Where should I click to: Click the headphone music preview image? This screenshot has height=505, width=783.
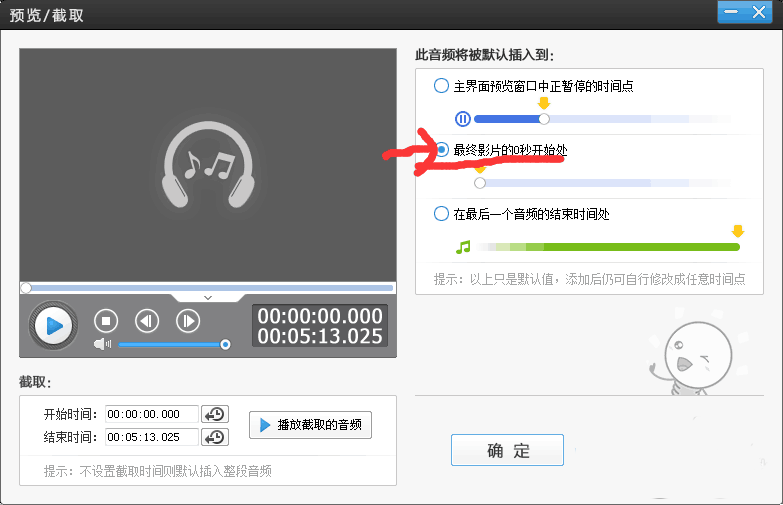click(208, 164)
